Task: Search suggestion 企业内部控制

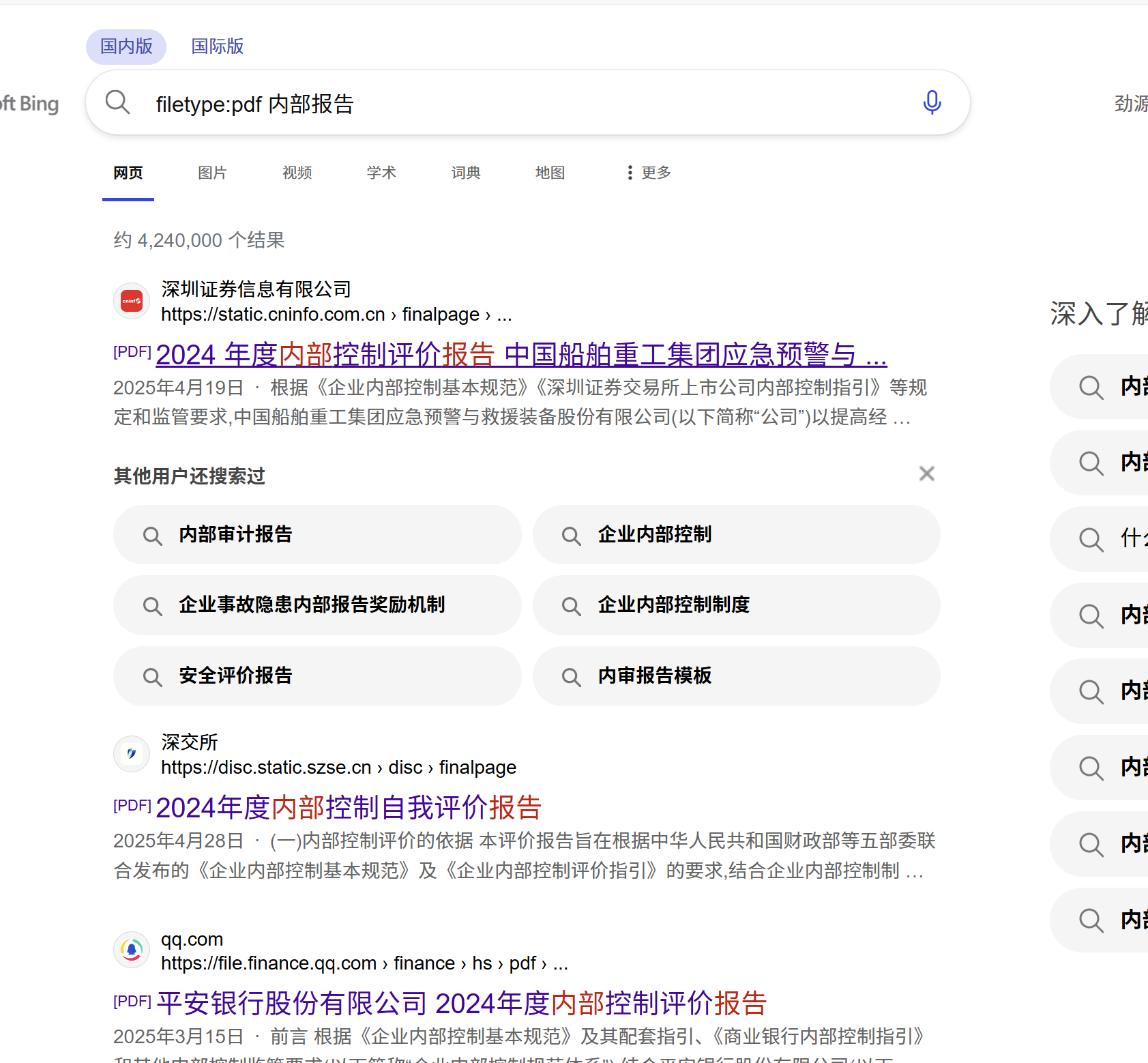Action: [737, 534]
